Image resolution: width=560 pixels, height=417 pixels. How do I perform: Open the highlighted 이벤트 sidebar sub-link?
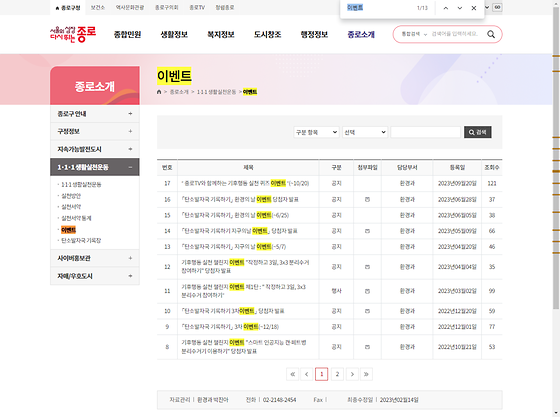[68, 230]
